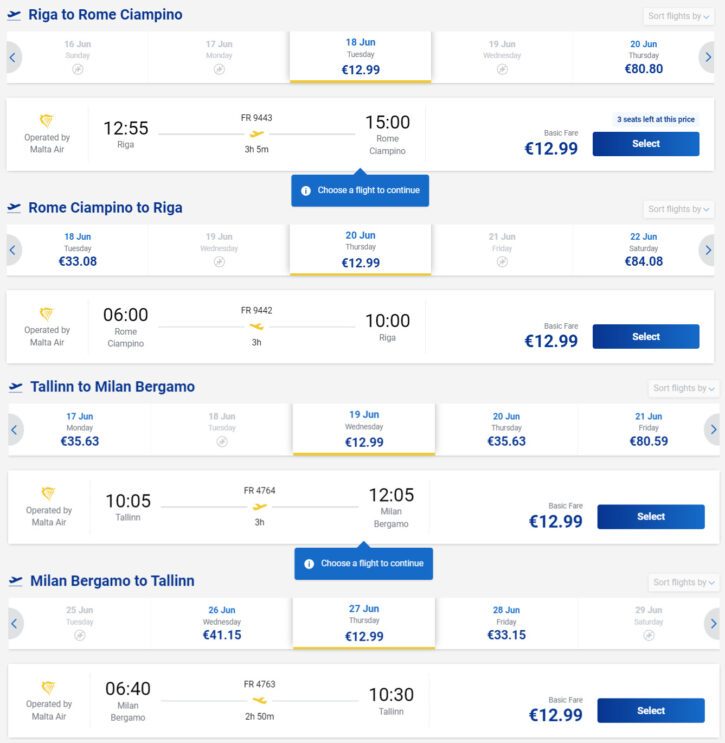Go to next dates for Rome Ciampino to Riga
725x743 pixels.
707,250
